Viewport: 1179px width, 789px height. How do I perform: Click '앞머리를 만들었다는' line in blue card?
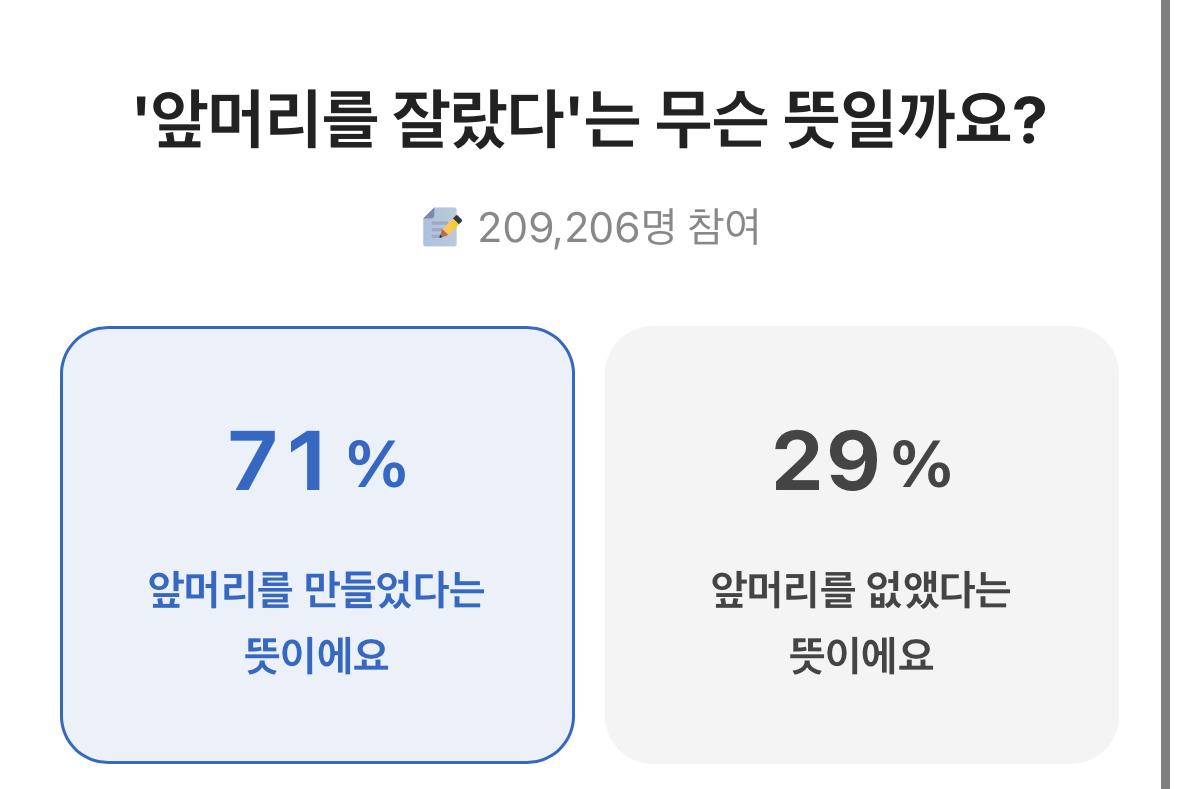317,589
